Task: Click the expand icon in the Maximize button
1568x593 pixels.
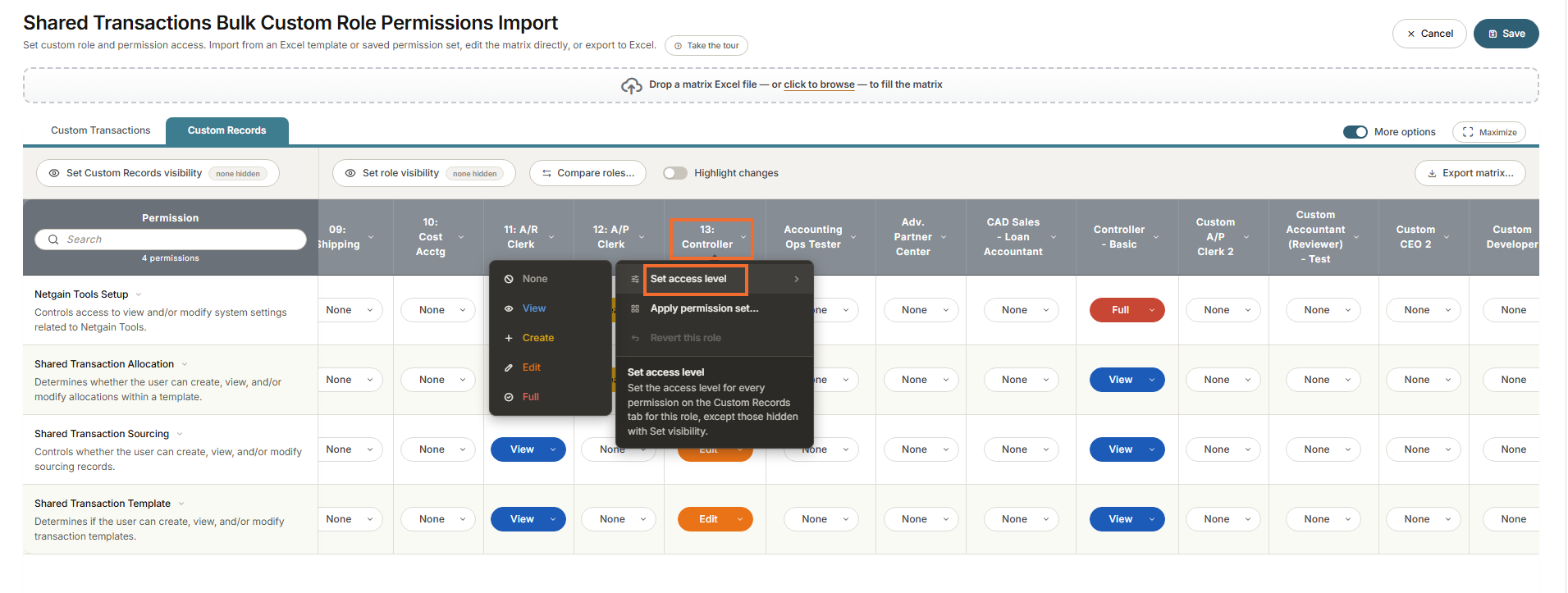Action: tap(1468, 132)
